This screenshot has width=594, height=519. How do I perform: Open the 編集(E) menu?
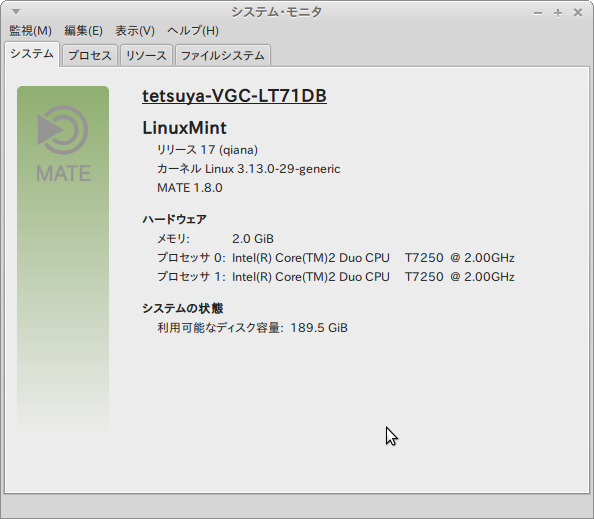point(83,31)
